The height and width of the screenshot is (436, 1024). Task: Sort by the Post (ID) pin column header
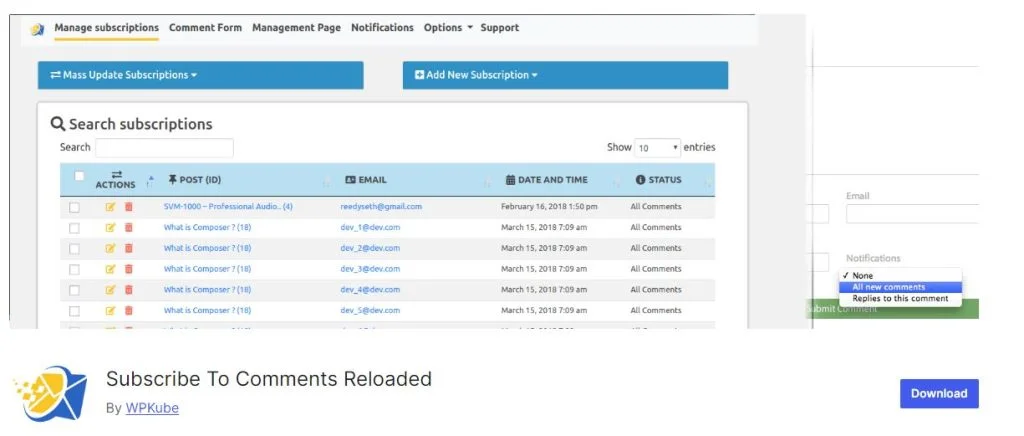pos(201,180)
